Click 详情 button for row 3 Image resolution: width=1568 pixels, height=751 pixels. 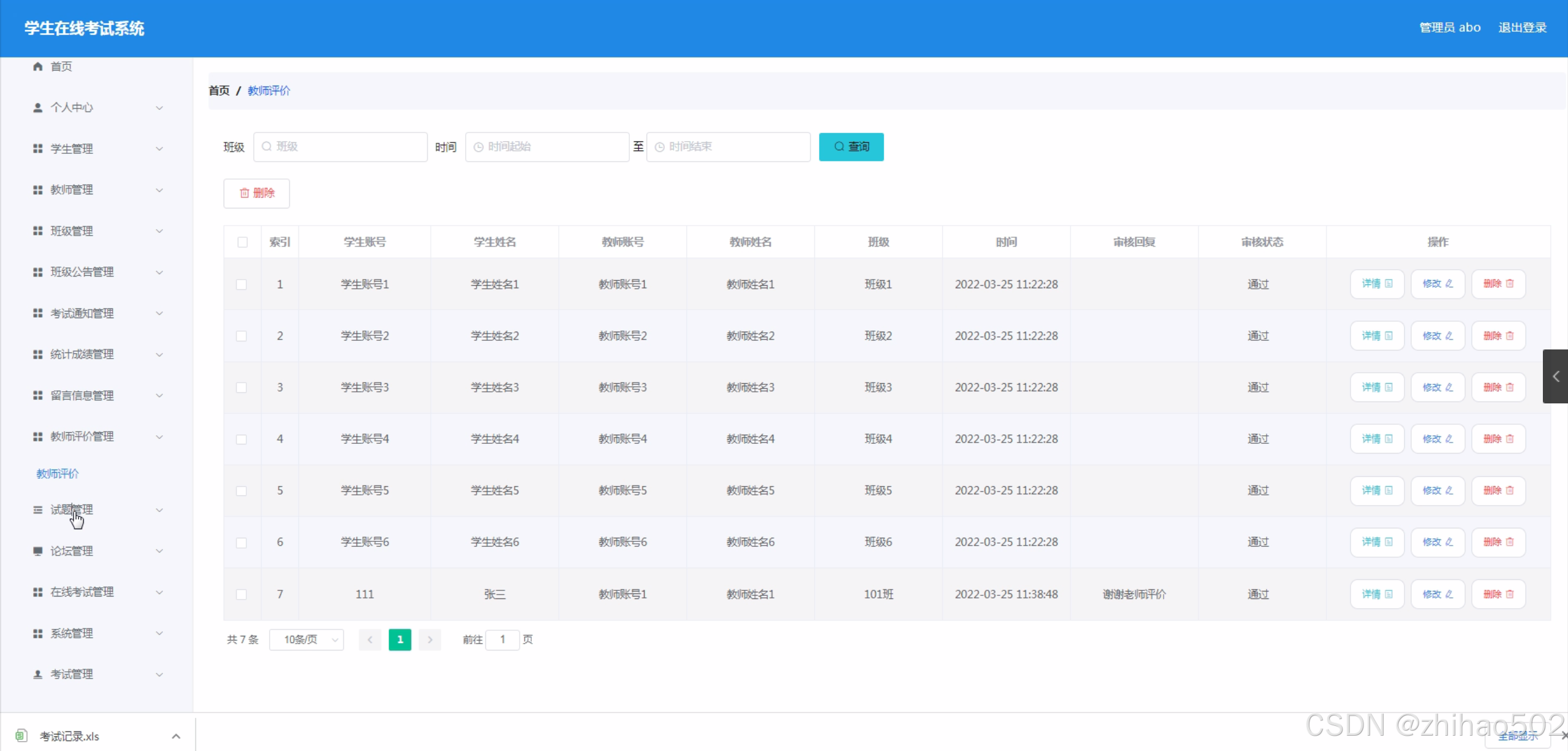1376,387
